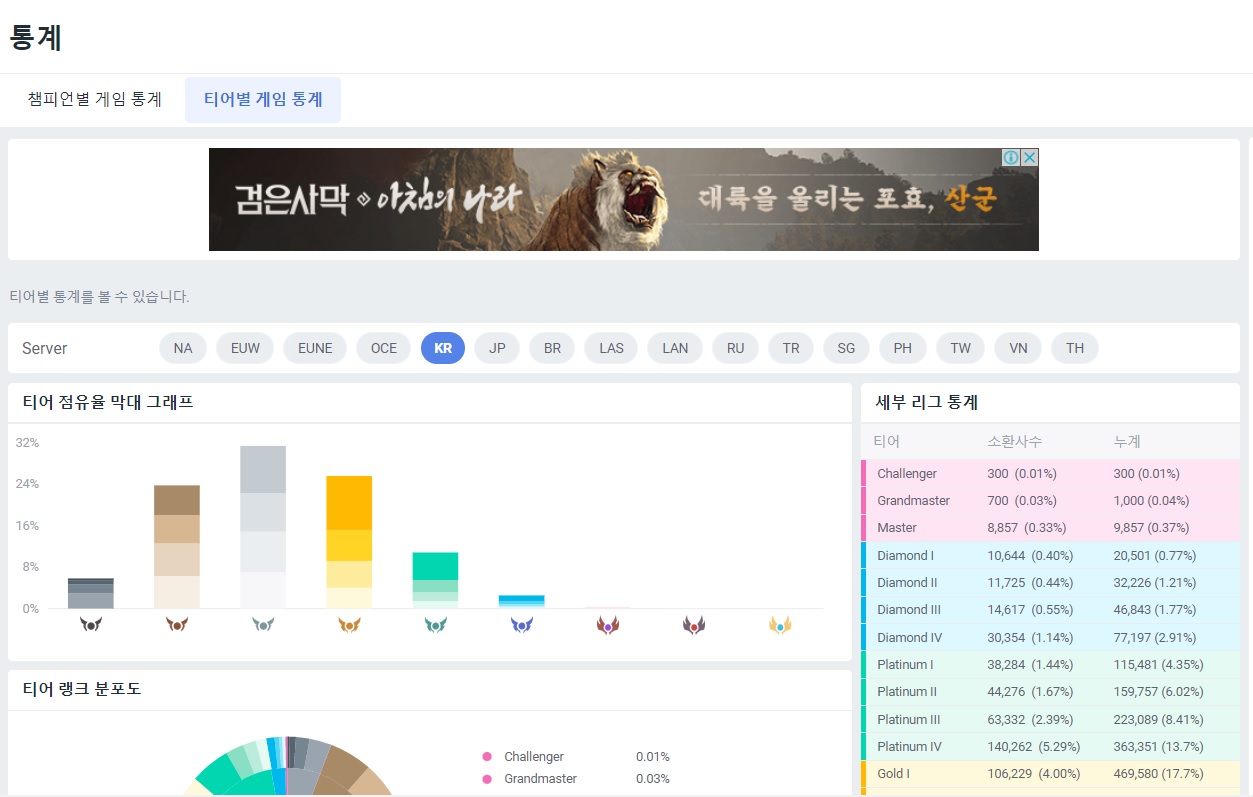
Task: Click the Gold tier emblem icon
Action: point(349,625)
